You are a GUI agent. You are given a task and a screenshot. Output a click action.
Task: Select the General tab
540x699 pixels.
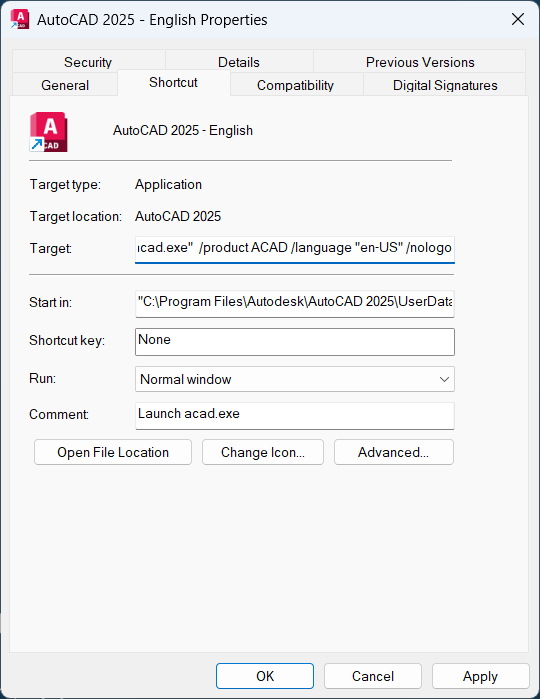coord(65,85)
